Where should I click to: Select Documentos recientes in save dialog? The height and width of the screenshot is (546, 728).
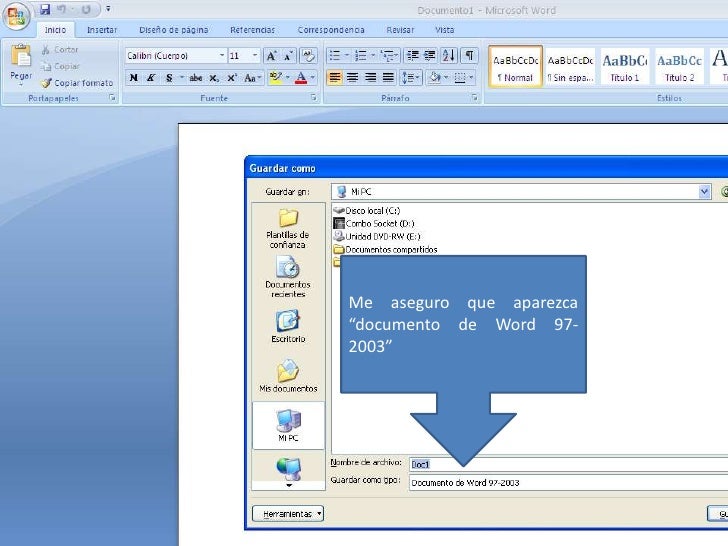click(x=288, y=277)
